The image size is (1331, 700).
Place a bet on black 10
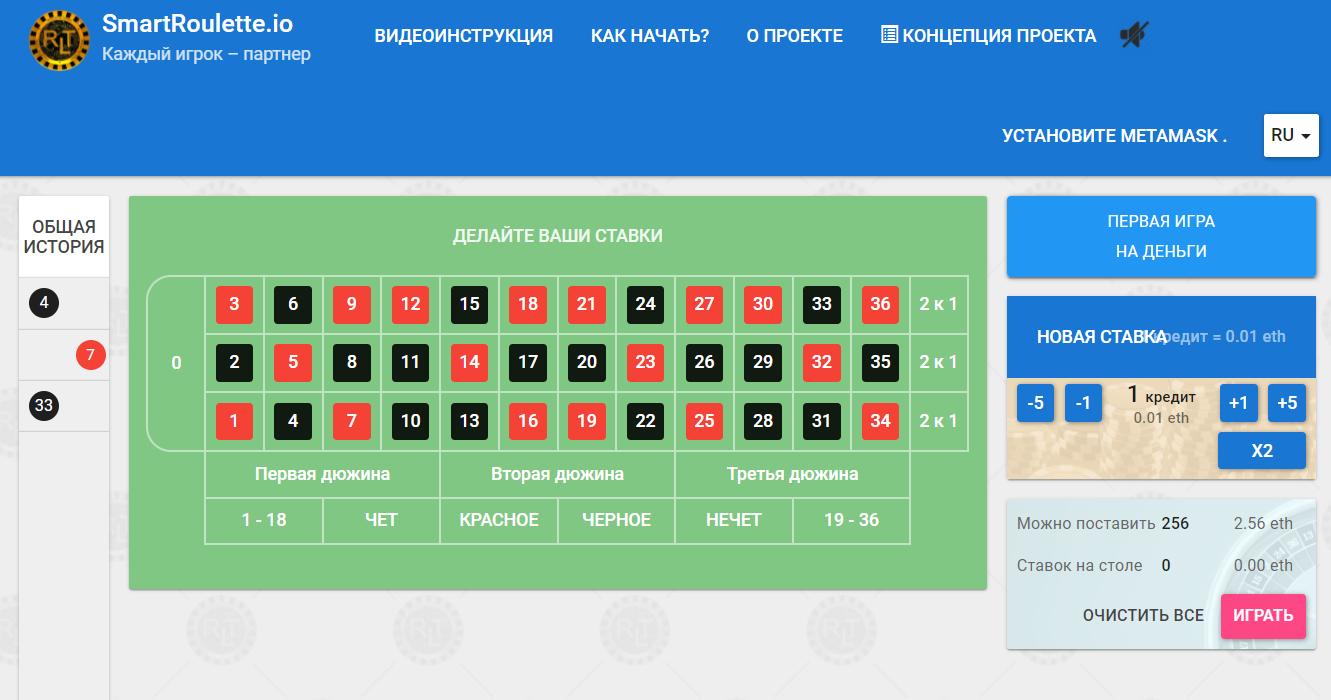pos(411,421)
